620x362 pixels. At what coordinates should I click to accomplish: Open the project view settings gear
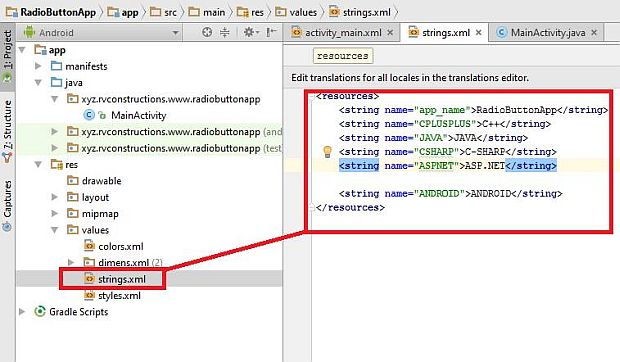pyautogui.click(x=250, y=32)
